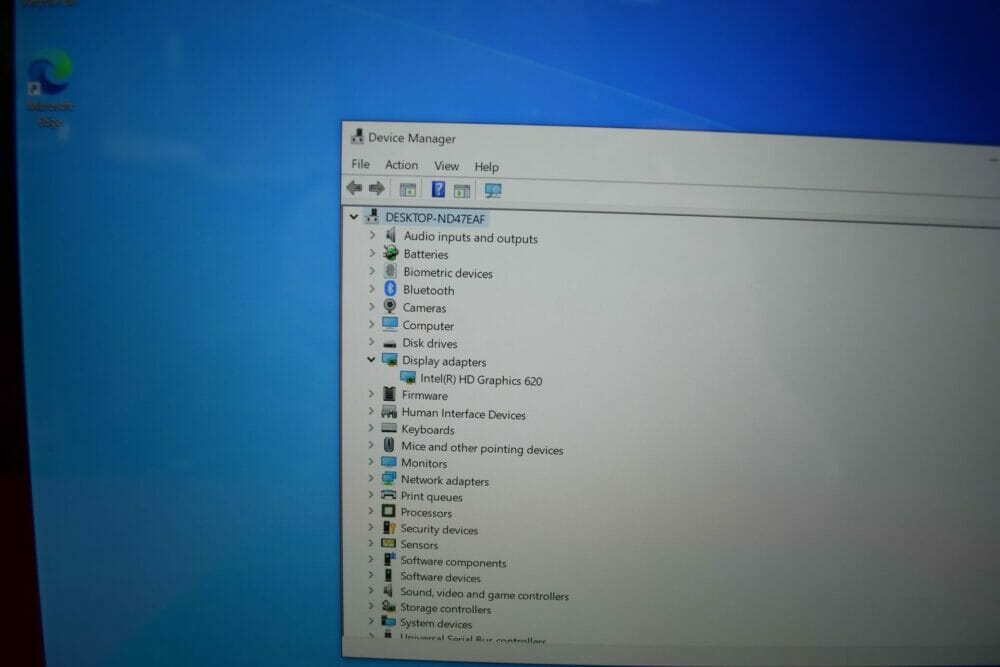This screenshot has height=667, width=1000.
Task: Click the DESKTOP-ND47EAF computer icon
Action: [372, 217]
